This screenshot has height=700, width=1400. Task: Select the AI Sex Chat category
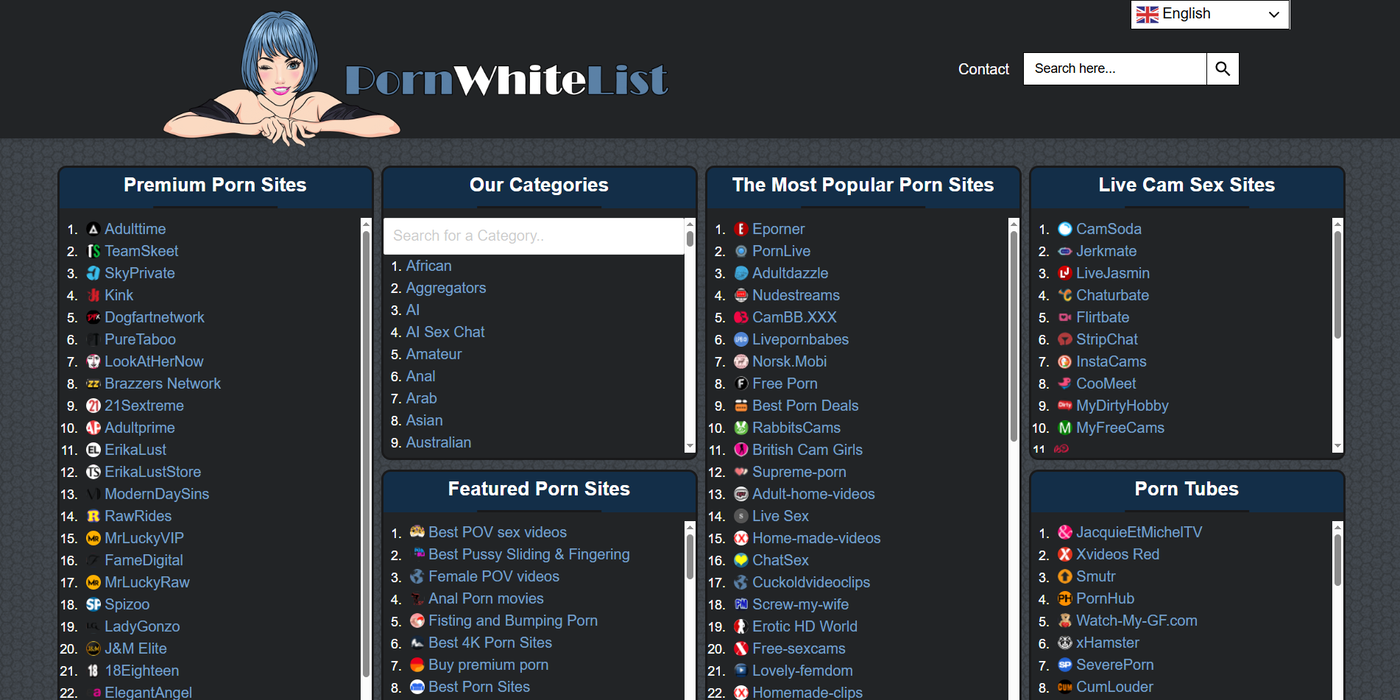(x=445, y=332)
